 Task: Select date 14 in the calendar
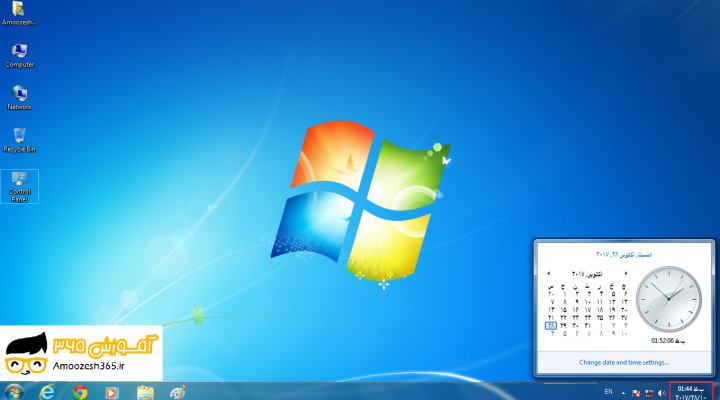(x=551, y=310)
